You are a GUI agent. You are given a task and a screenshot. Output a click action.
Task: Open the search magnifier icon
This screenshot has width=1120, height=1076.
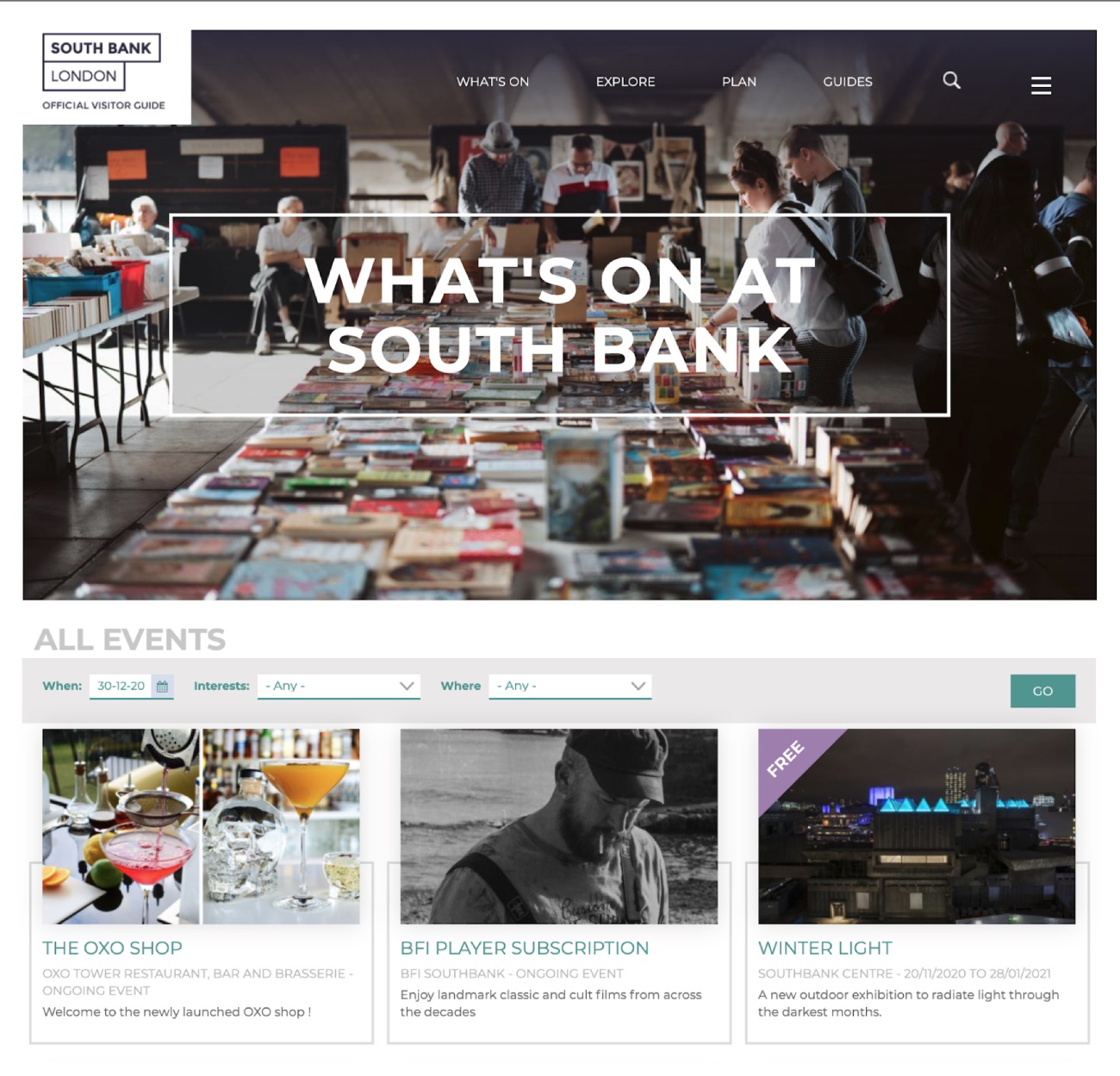pyautogui.click(x=951, y=80)
